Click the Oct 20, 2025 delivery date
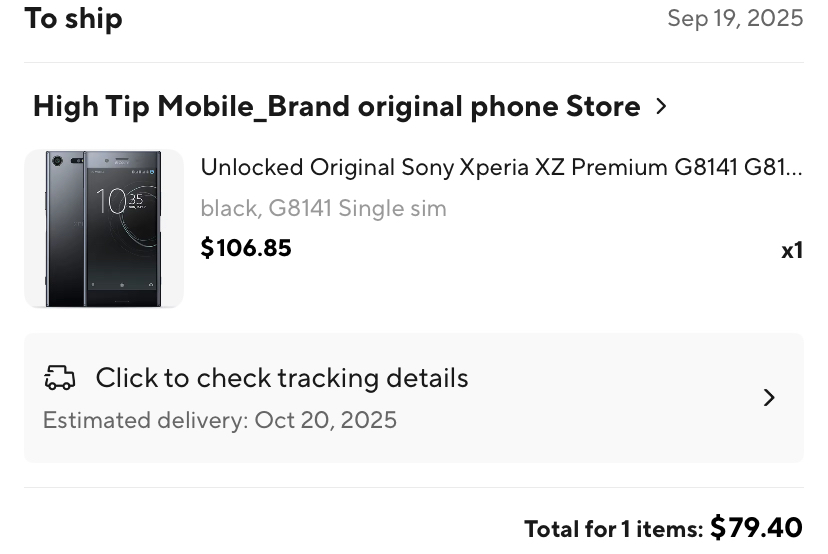This screenshot has height=554, width=828. point(326,420)
